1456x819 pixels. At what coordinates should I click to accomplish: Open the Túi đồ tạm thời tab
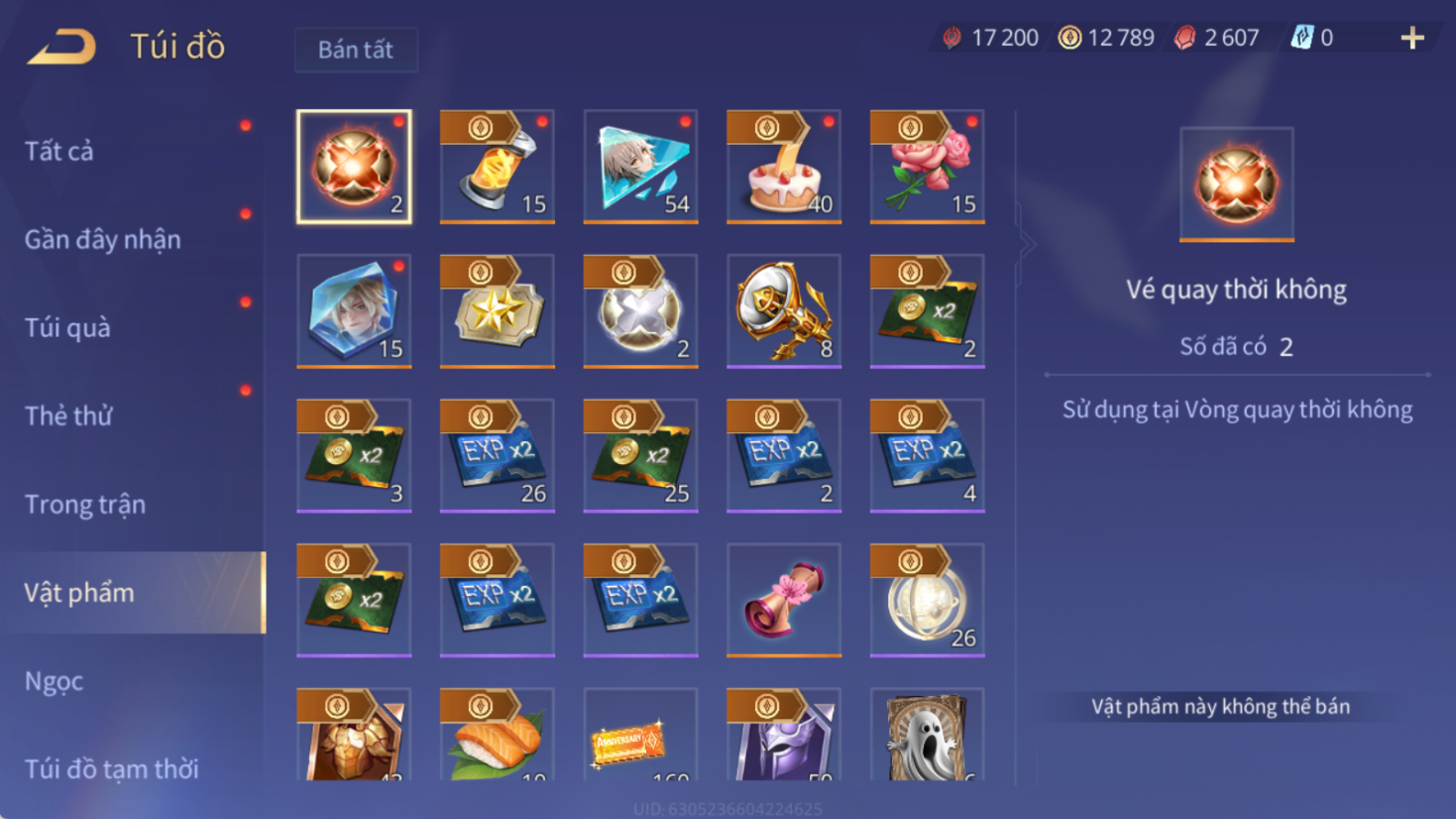pos(111,768)
